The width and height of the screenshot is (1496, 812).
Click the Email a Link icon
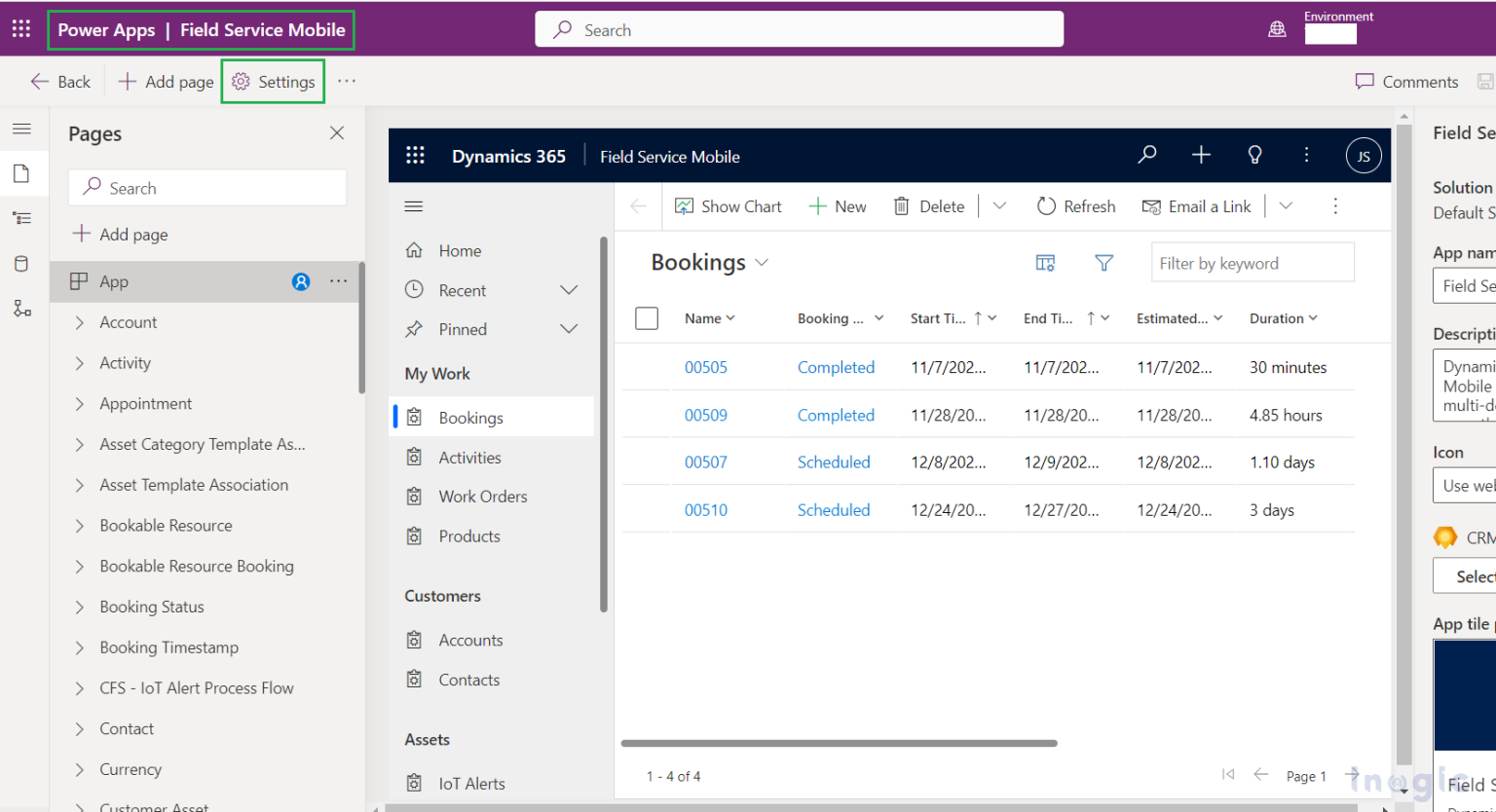[1151, 205]
